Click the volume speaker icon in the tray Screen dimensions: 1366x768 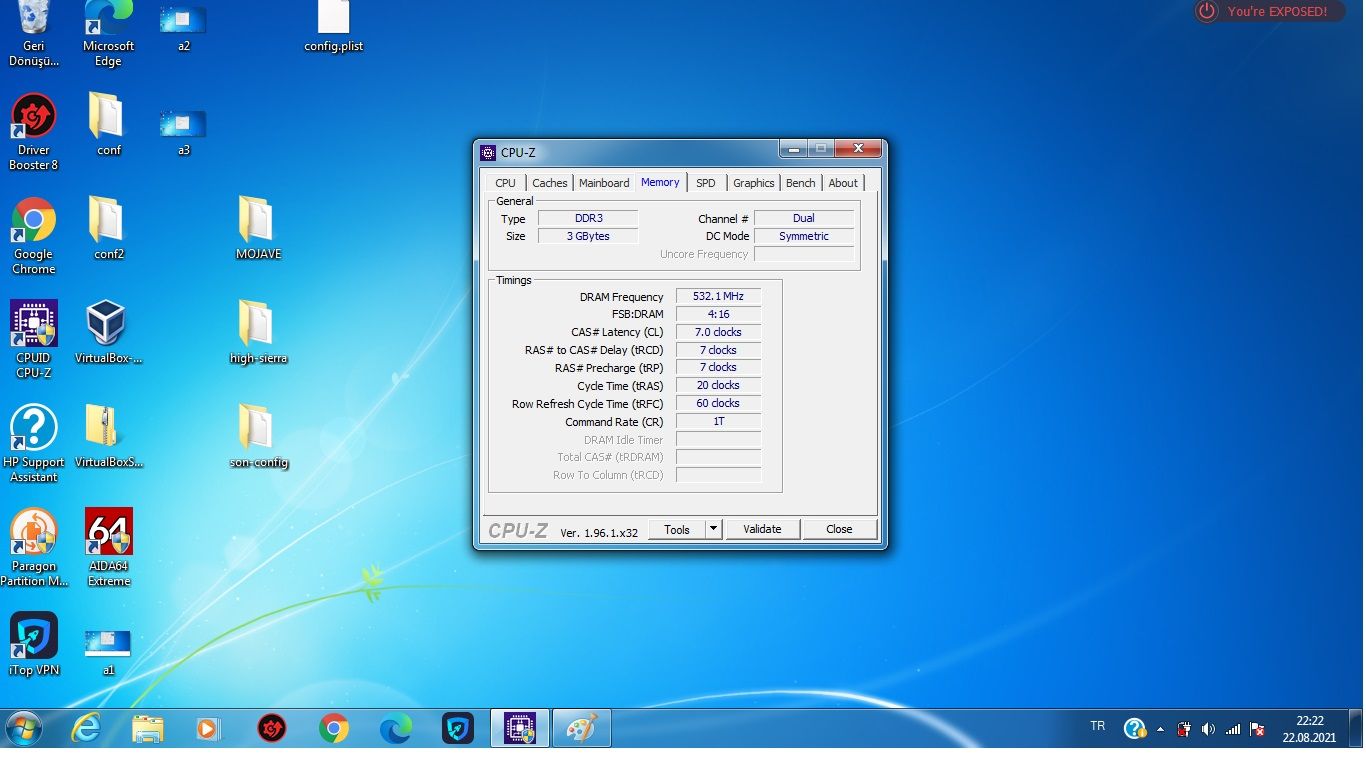(1208, 729)
